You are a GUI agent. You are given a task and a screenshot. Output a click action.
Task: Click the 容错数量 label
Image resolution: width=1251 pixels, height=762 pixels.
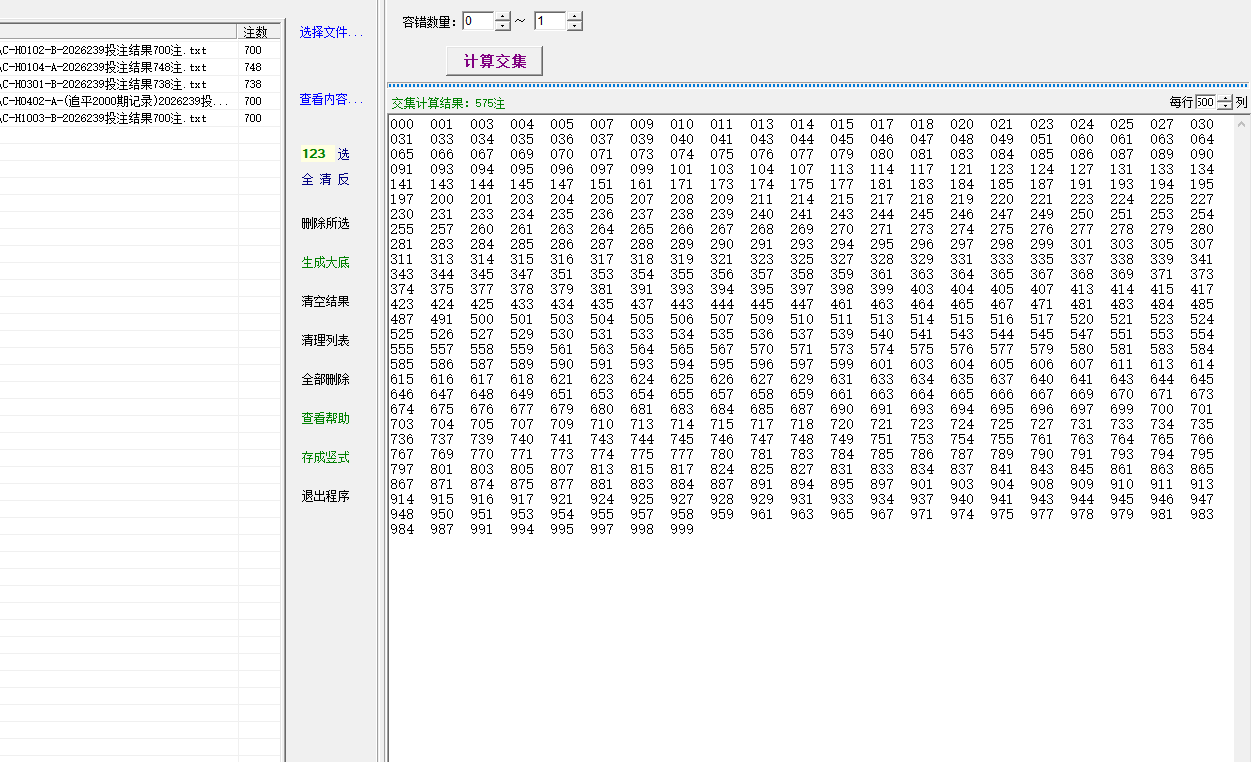point(429,22)
